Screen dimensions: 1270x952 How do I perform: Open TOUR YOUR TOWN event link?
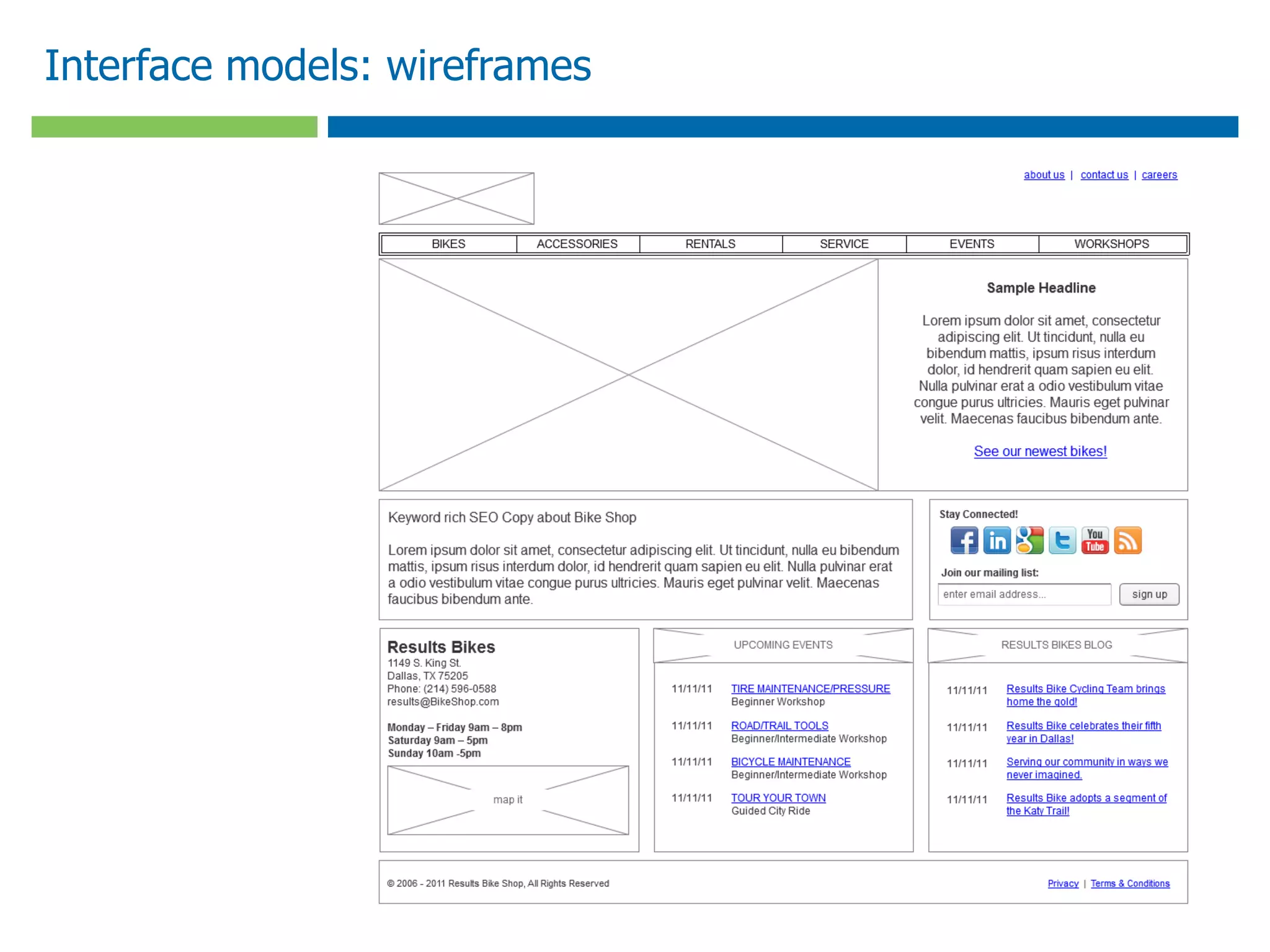coord(778,798)
